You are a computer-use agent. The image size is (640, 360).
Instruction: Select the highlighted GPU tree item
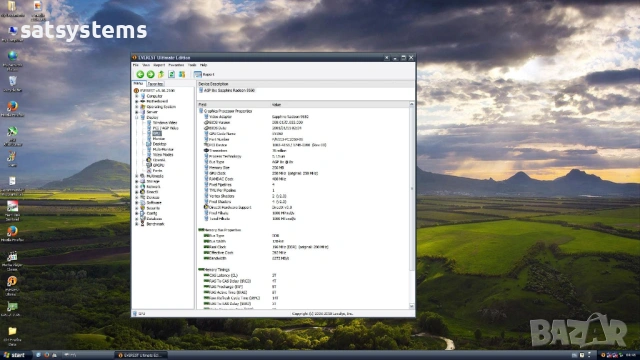(157, 133)
